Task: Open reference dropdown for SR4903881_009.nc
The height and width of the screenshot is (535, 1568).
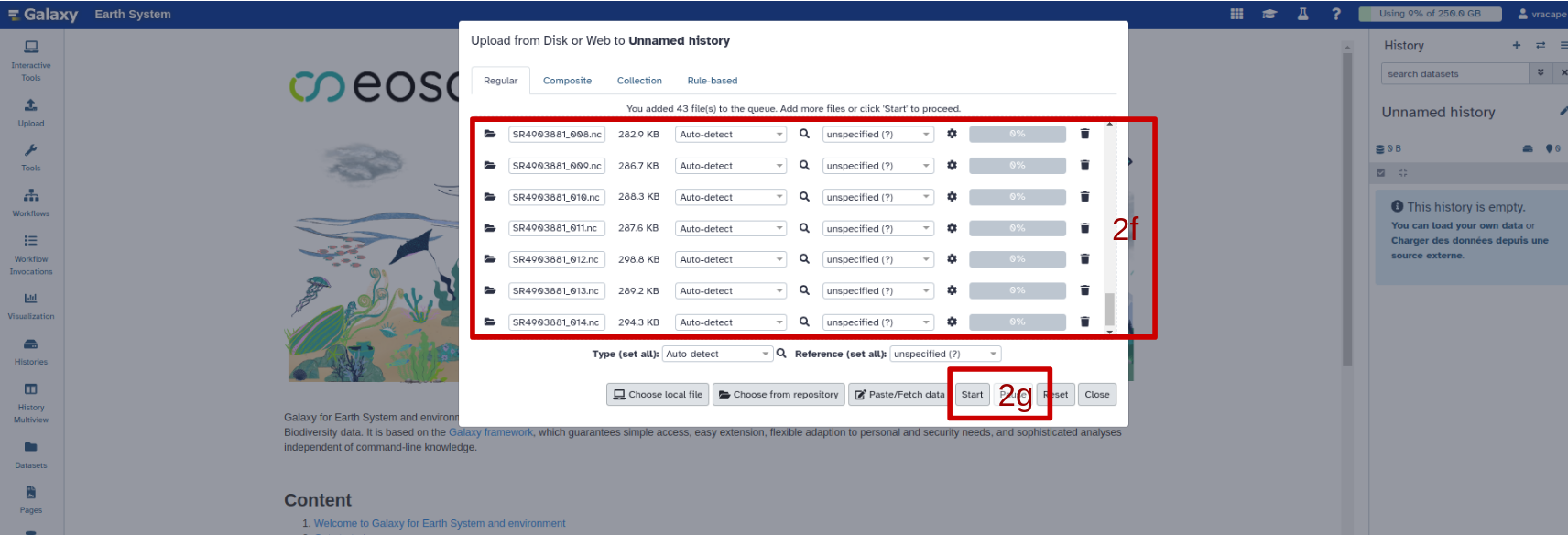Action: coord(877,166)
